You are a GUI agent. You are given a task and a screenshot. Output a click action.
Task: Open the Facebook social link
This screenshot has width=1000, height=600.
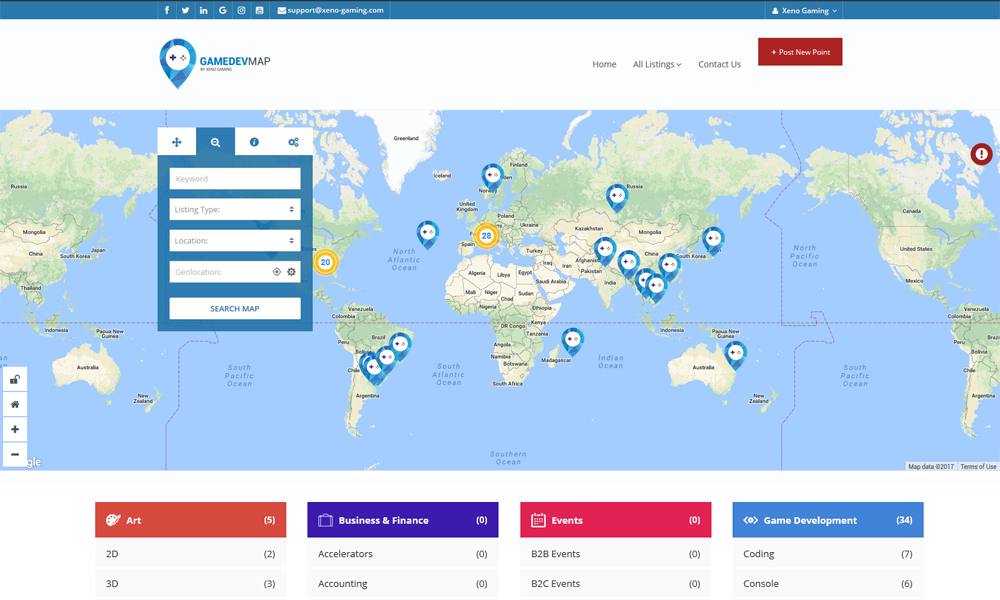[167, 10]
